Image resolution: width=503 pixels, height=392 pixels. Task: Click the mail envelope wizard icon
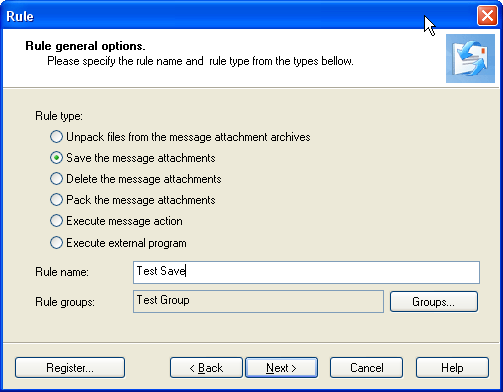[470, 58]
